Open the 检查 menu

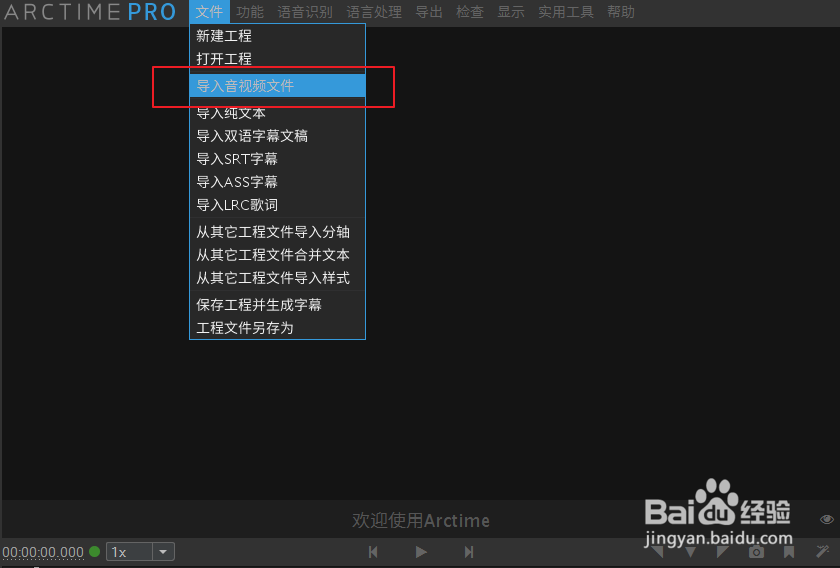(x=470, y=12)
